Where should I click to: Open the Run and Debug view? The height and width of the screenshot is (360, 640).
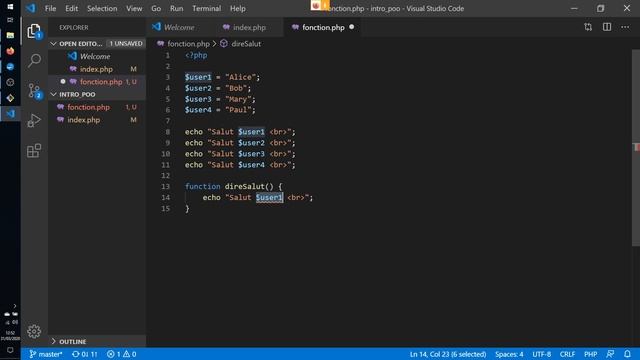[x=34, y=120]
